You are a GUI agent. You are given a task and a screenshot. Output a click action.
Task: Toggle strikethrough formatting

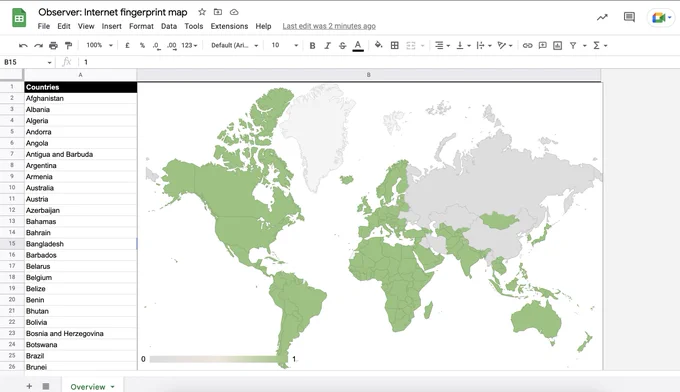[343, 46]
